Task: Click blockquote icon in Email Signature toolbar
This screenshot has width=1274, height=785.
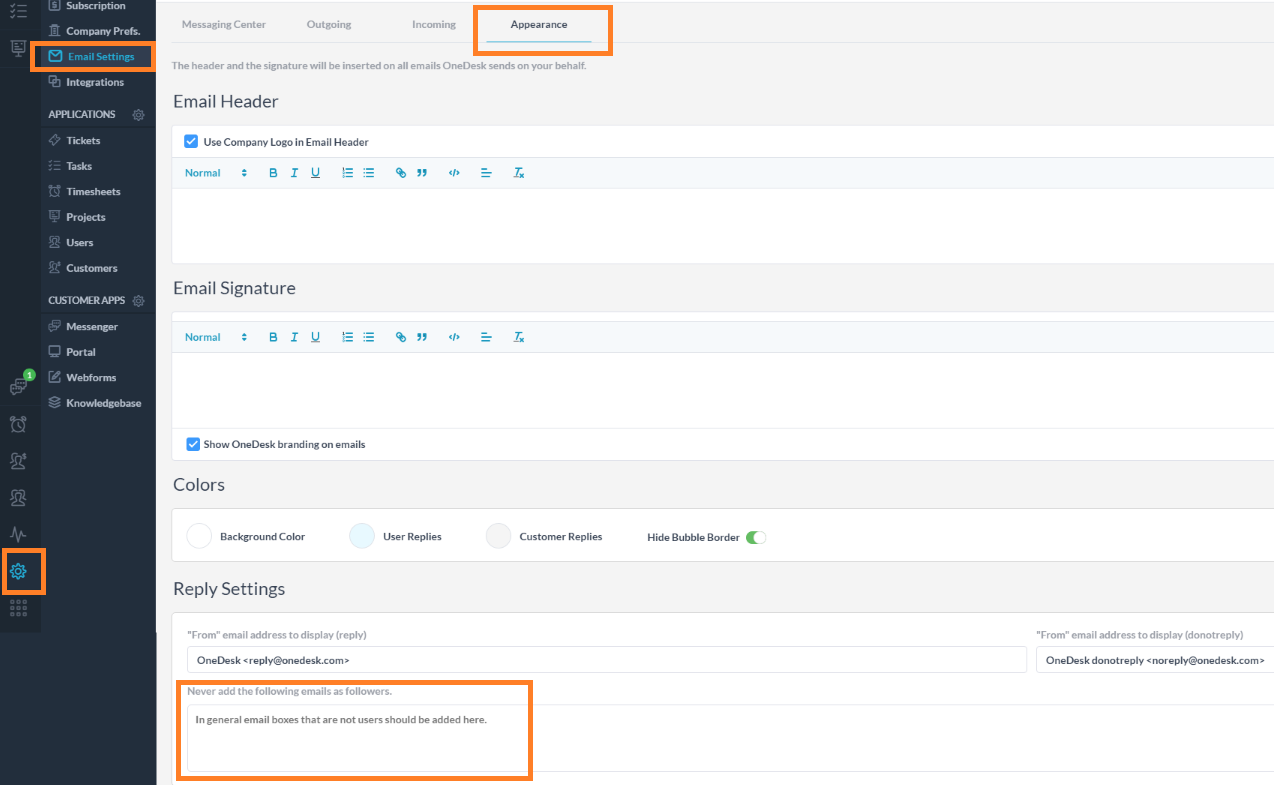Action: 422,337
